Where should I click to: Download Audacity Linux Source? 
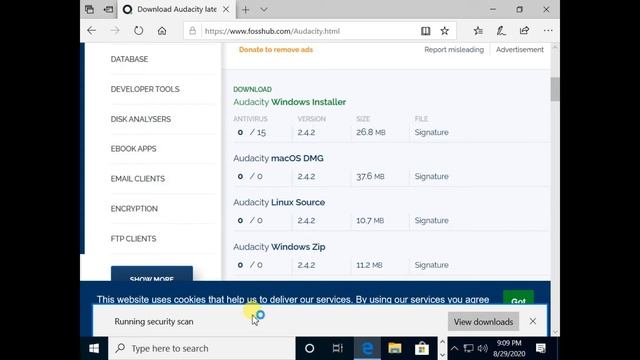click(x=279, y=202)
